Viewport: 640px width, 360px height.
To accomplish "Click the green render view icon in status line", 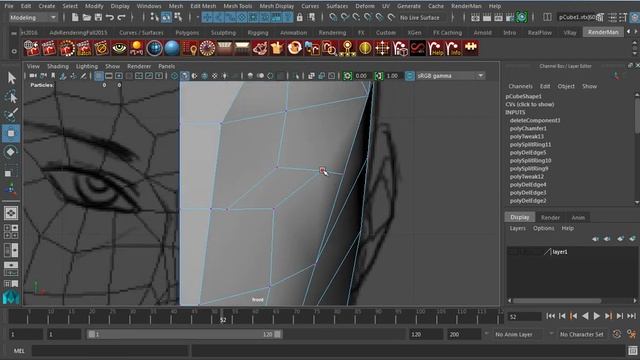I will point(521,17).
